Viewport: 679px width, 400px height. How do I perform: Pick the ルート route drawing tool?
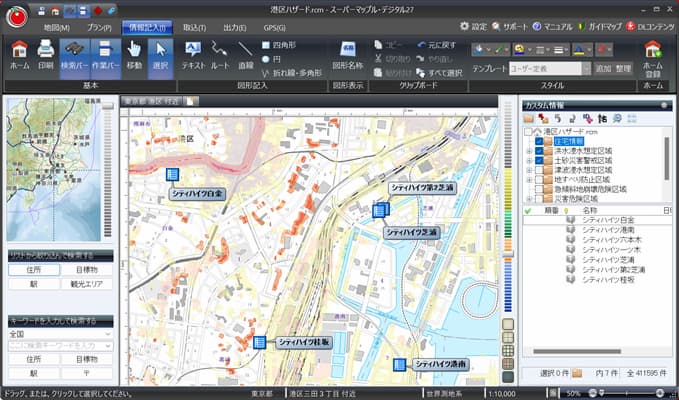(220, 55)
